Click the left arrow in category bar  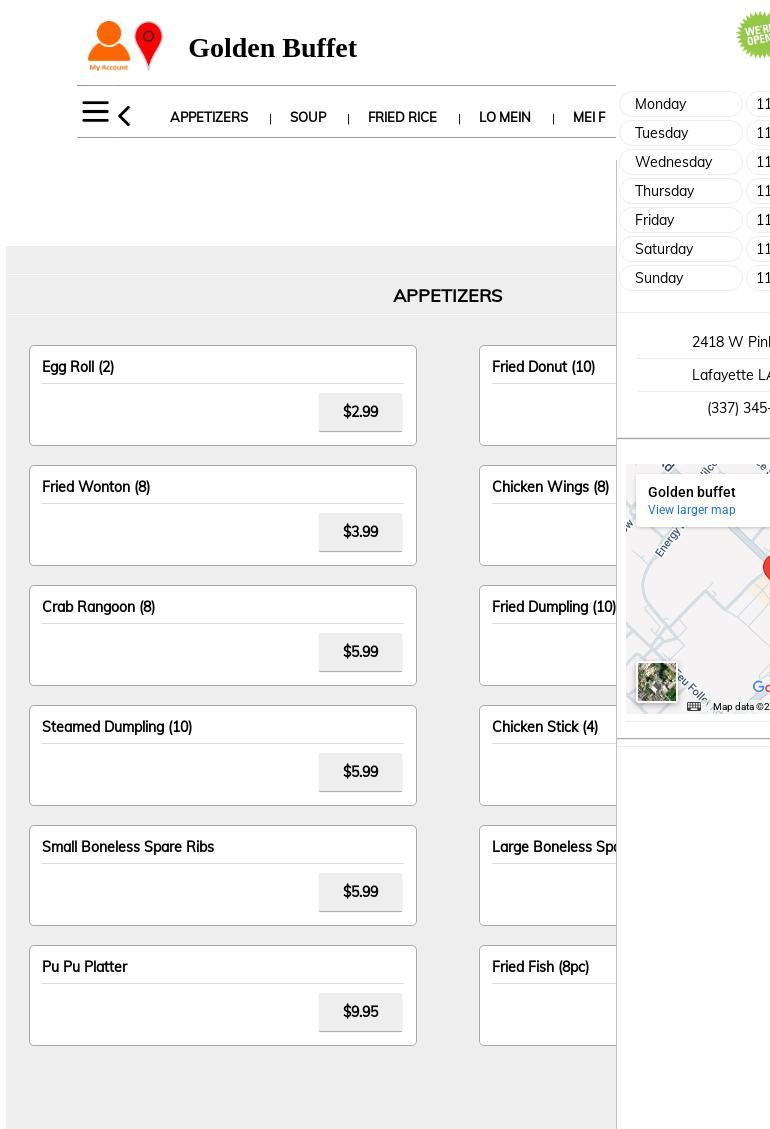pyautogui.click(x=124, y=116)
